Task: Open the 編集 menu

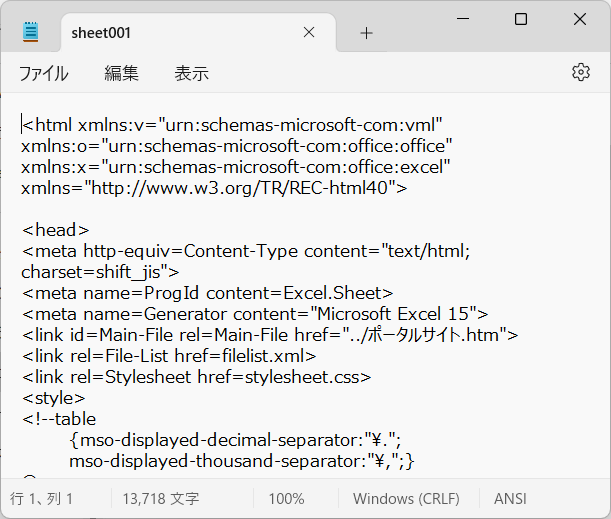Action: (121, 73)
